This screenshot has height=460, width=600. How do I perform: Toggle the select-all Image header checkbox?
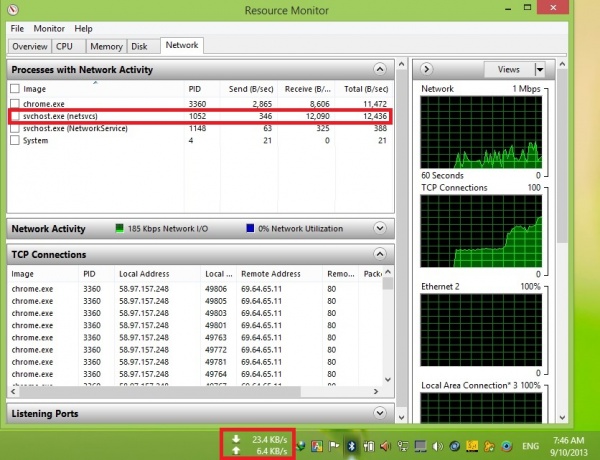[15, 89]
